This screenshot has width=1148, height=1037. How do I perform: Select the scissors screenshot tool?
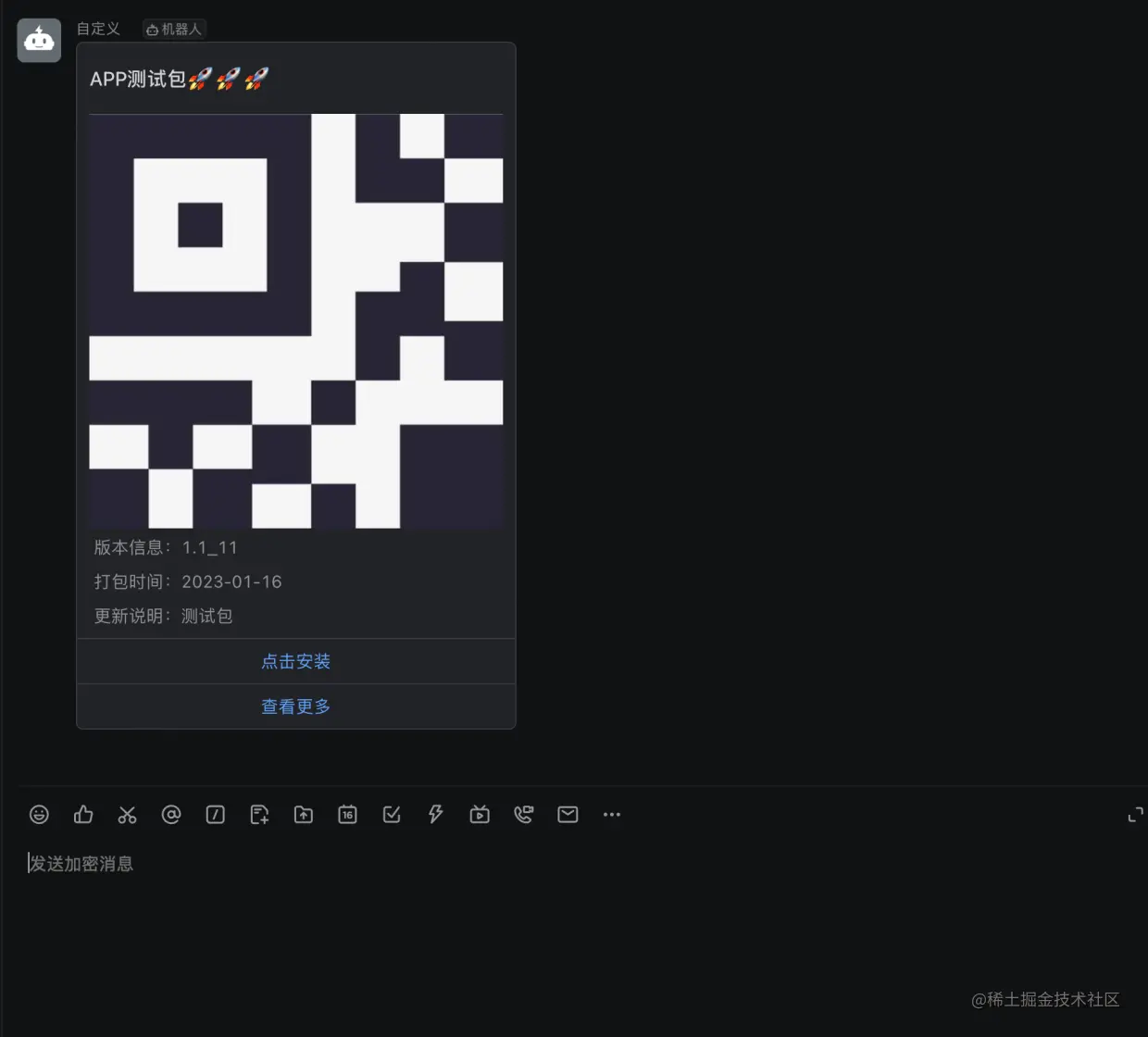pyautogui.click(x=127, y=815)
